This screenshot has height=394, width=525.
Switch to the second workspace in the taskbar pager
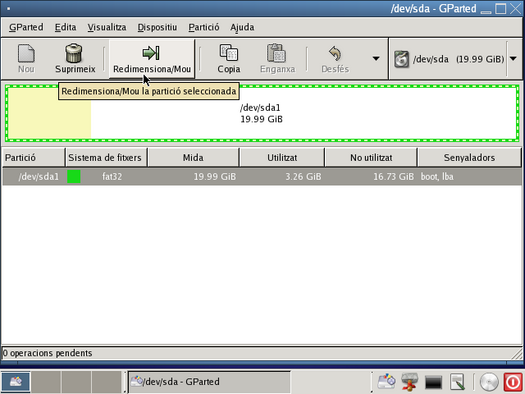(46, 382)
